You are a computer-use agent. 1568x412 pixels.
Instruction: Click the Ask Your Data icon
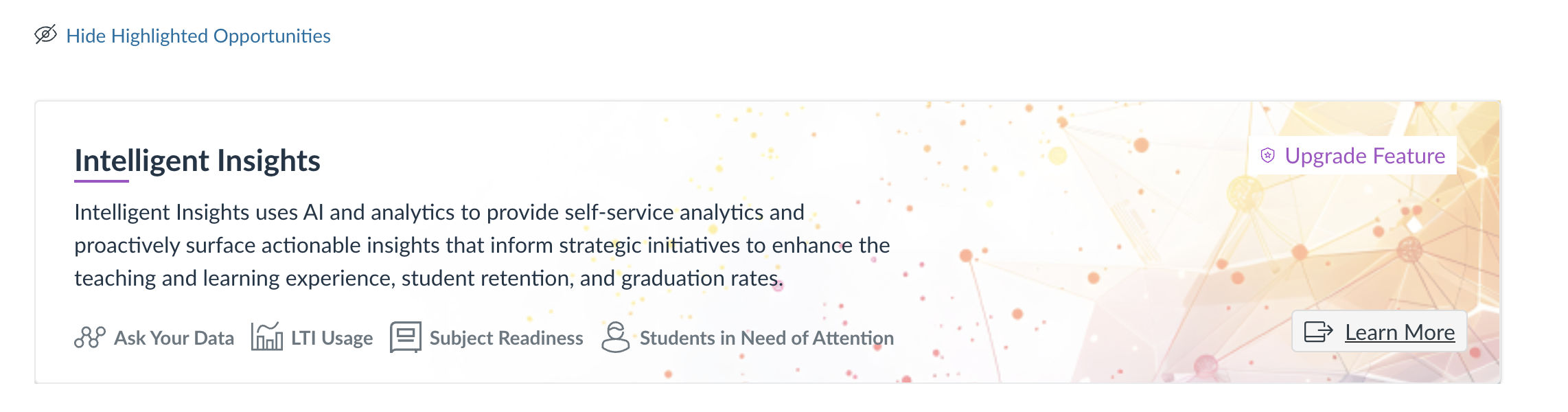(89, 337)
